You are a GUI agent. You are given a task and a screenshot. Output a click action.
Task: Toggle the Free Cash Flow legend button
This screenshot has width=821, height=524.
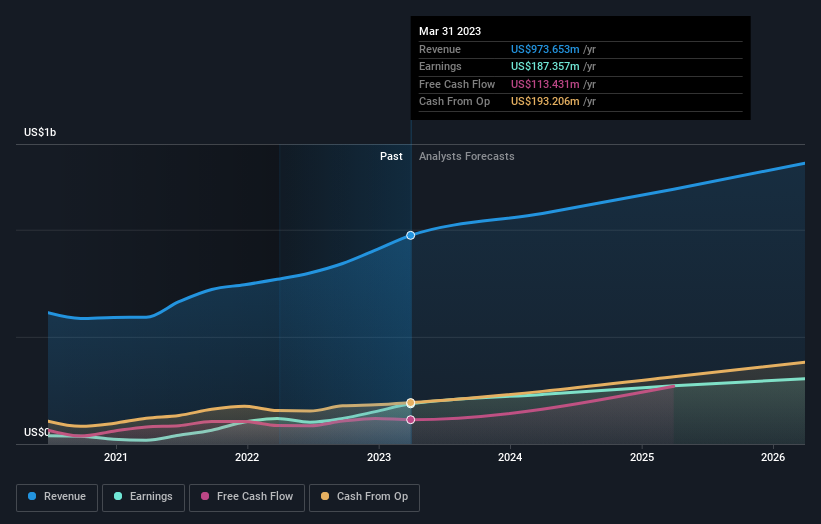click(247, 497)
